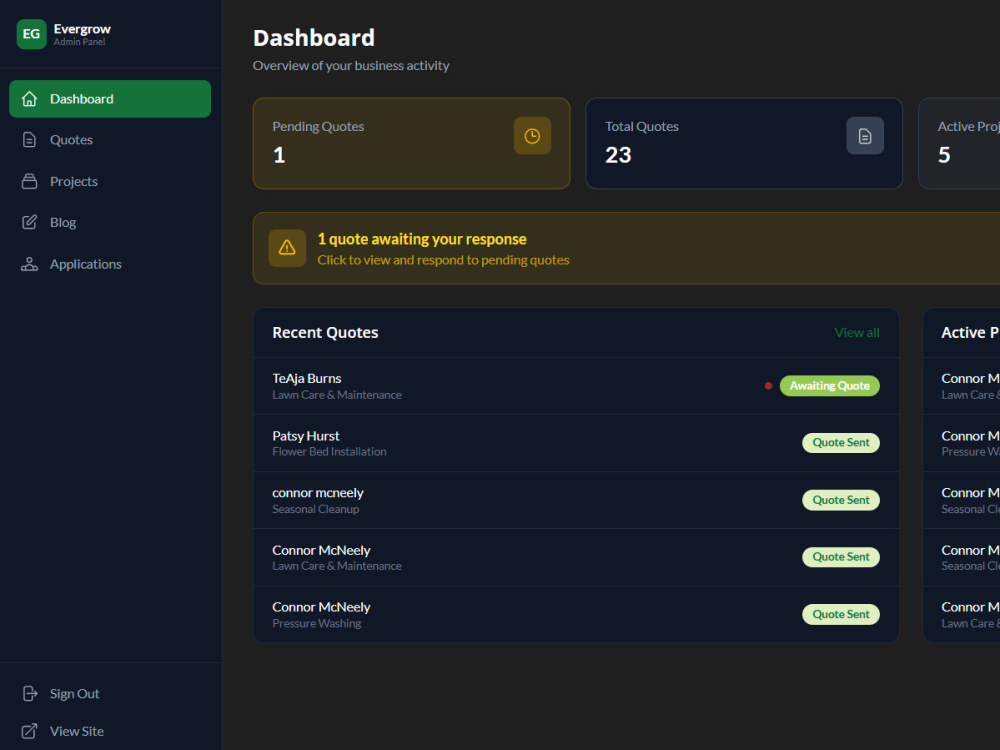
Task: Open the Dashboard menu item
Action: [110, 99]
